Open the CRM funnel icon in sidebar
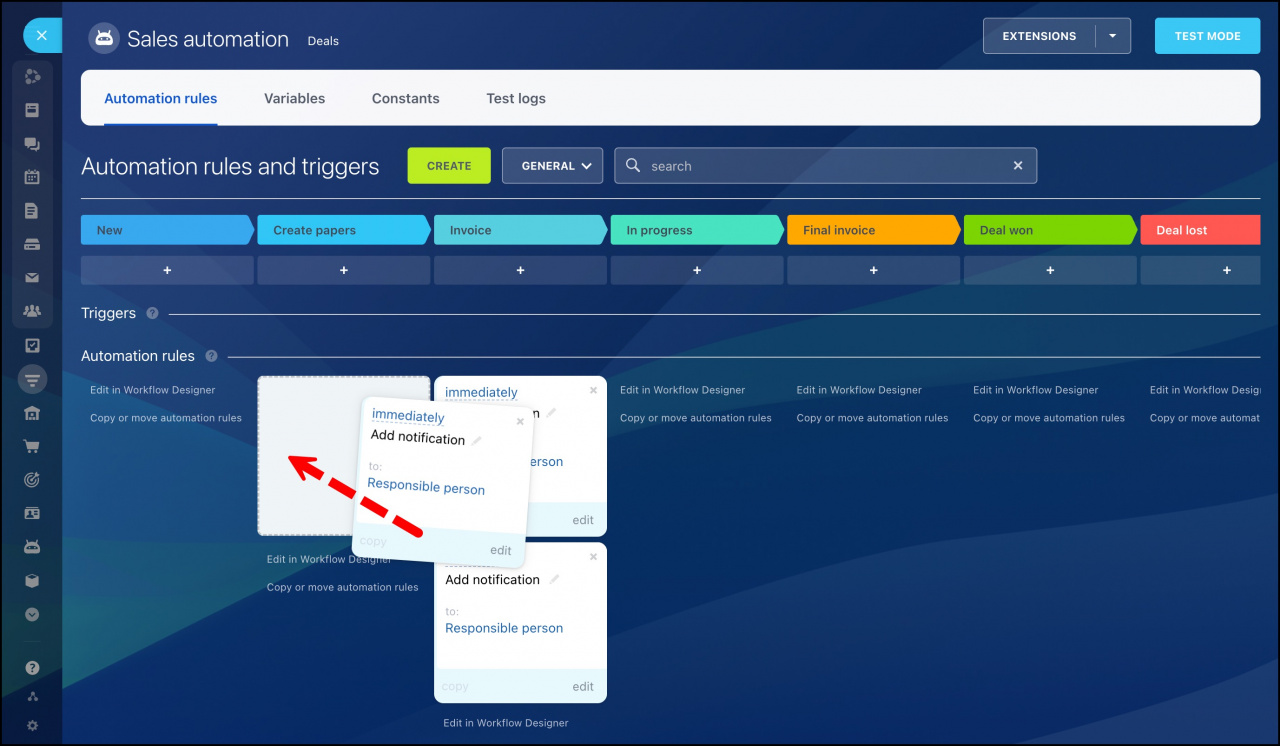Image resolution: width=1280 pixels, height=746 pixels. (x=32, y=380)
